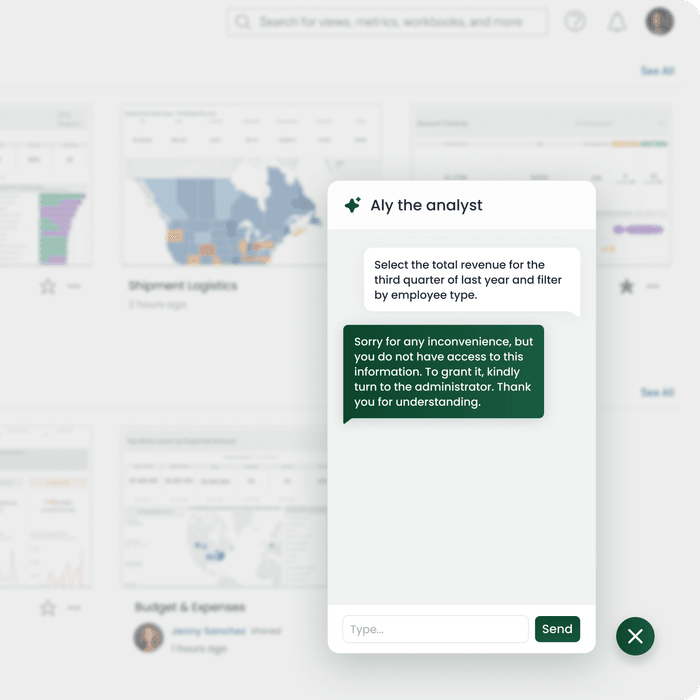Unfavorite the card with the filled star
This screenshot has width=700, height=700.
(626, 287)
